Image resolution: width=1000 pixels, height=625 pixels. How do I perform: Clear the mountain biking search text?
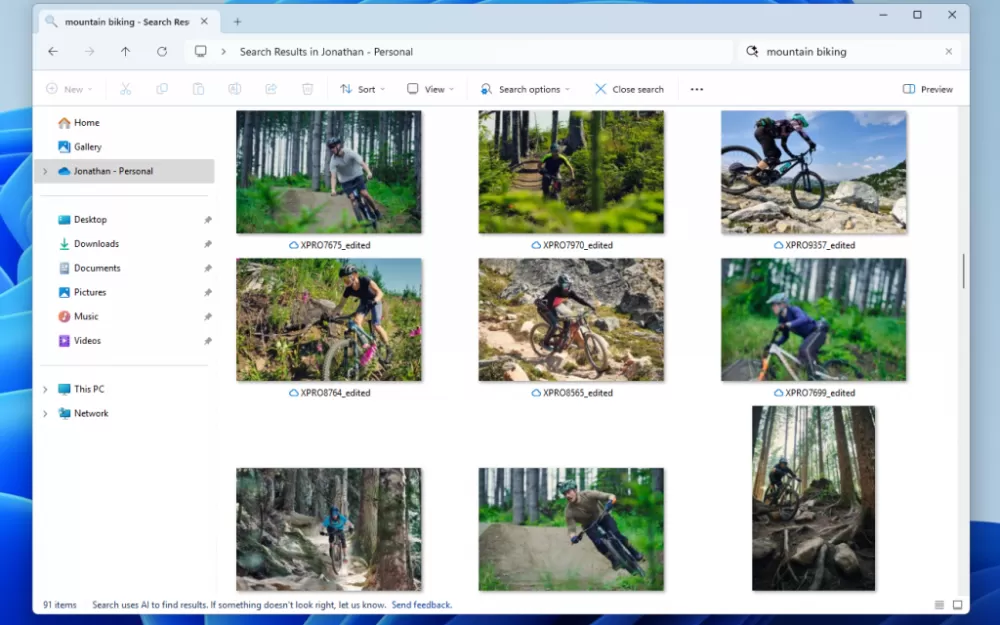point(948,52)
